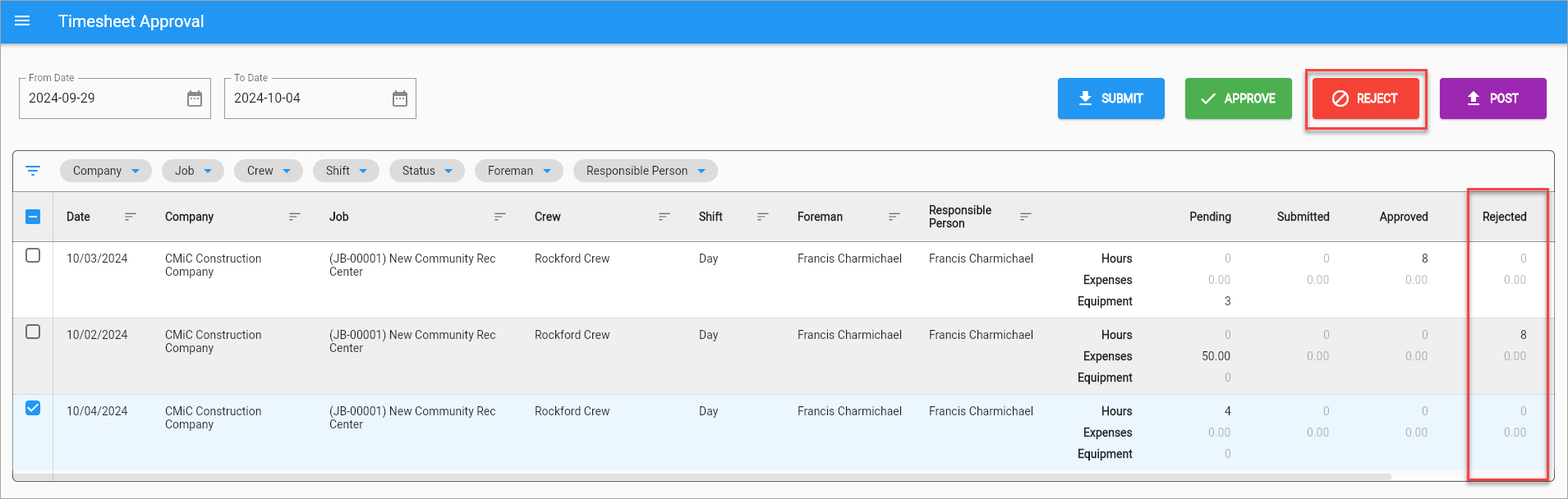Click the Post button

1493,98
